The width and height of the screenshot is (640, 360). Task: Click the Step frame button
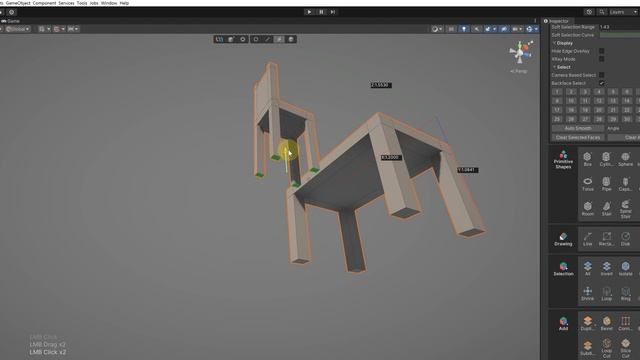tap(333, 12)
